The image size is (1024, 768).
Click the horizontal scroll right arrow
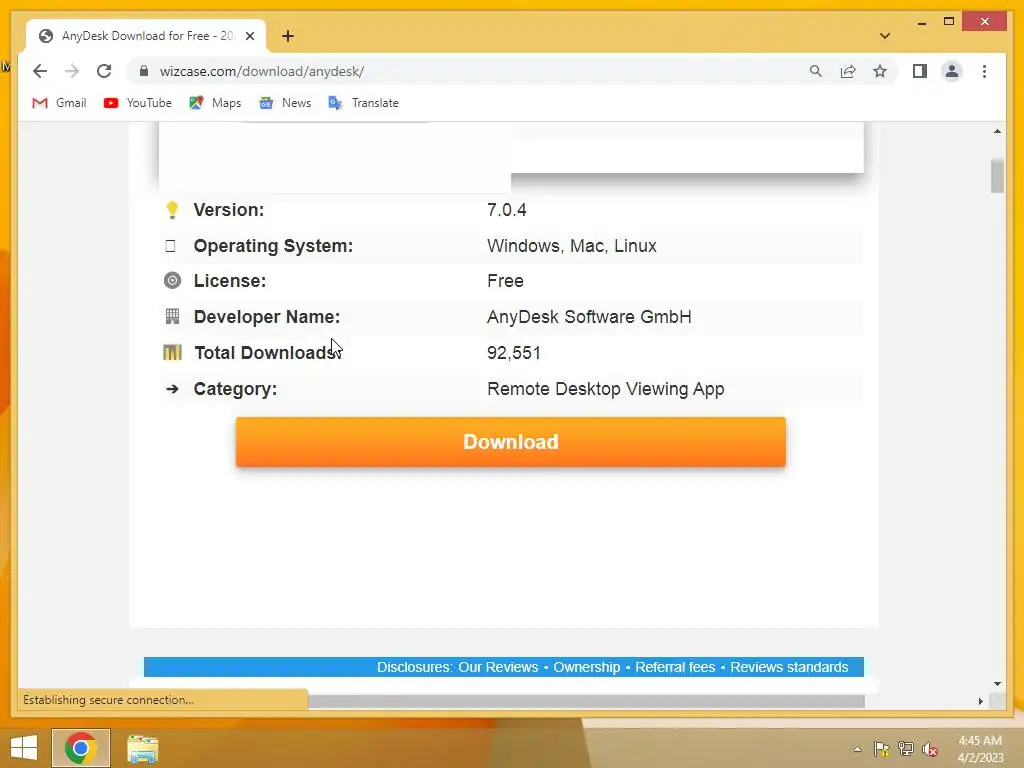point(980,701)
